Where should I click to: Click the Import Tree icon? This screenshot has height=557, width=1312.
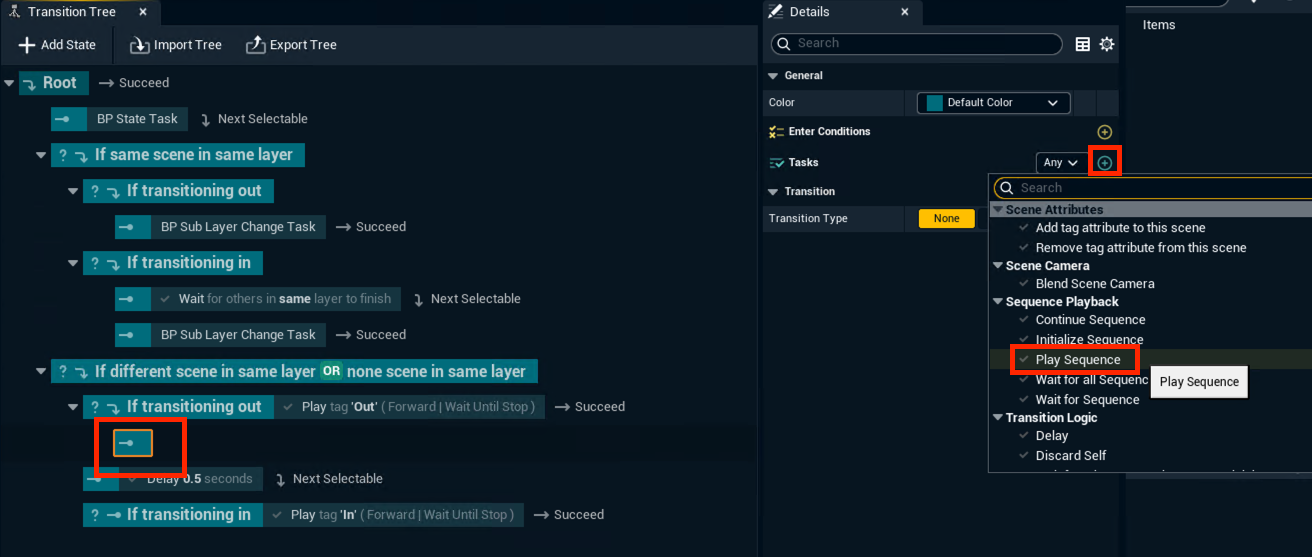[139, 45]
